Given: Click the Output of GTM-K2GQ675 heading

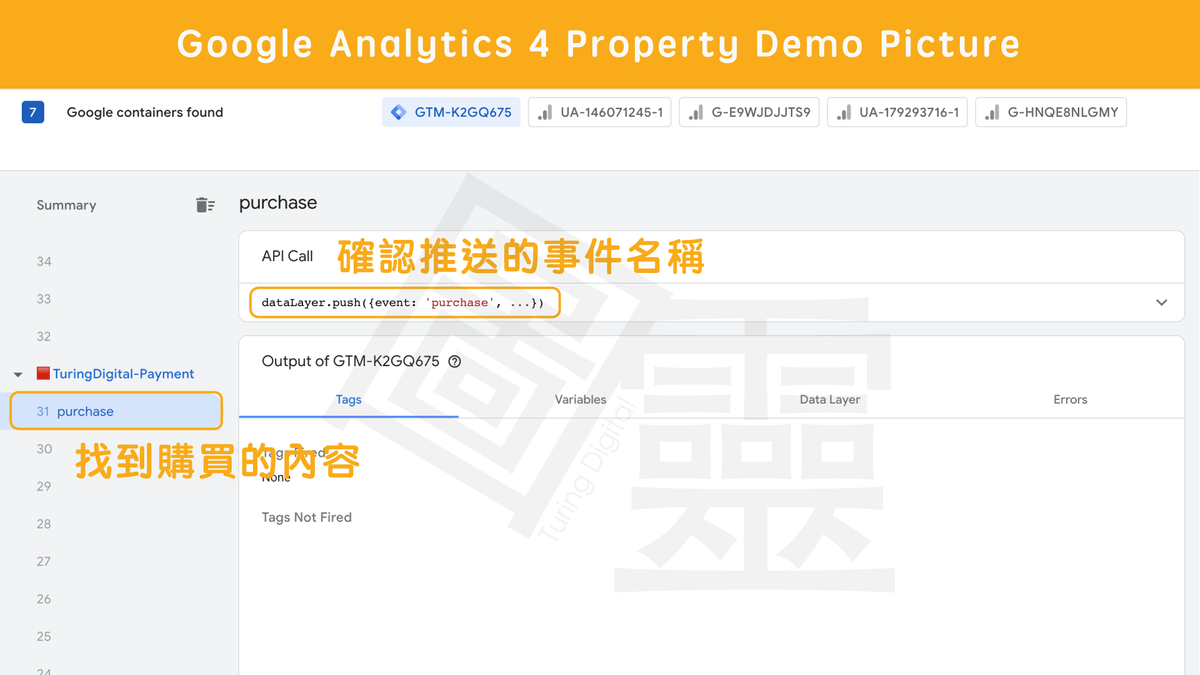Looking at the screenshot, I should coord(350,361).
